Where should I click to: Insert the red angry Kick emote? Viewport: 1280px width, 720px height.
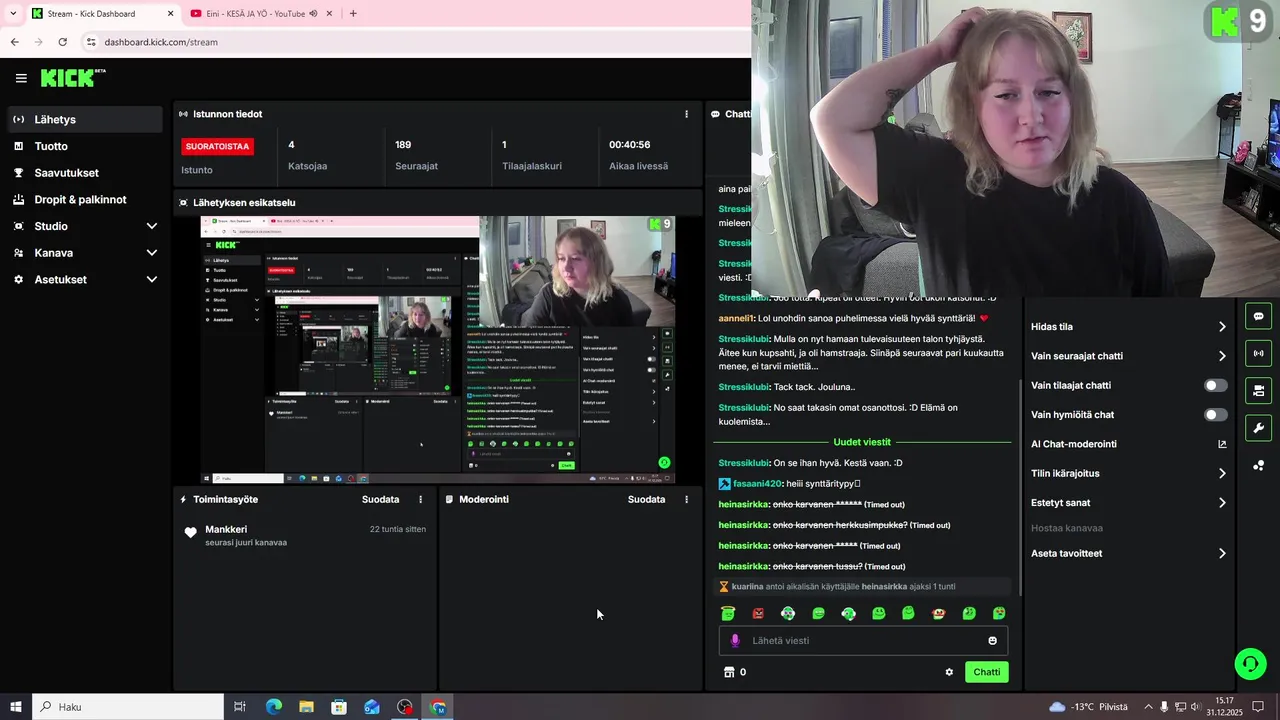(758, 613)
